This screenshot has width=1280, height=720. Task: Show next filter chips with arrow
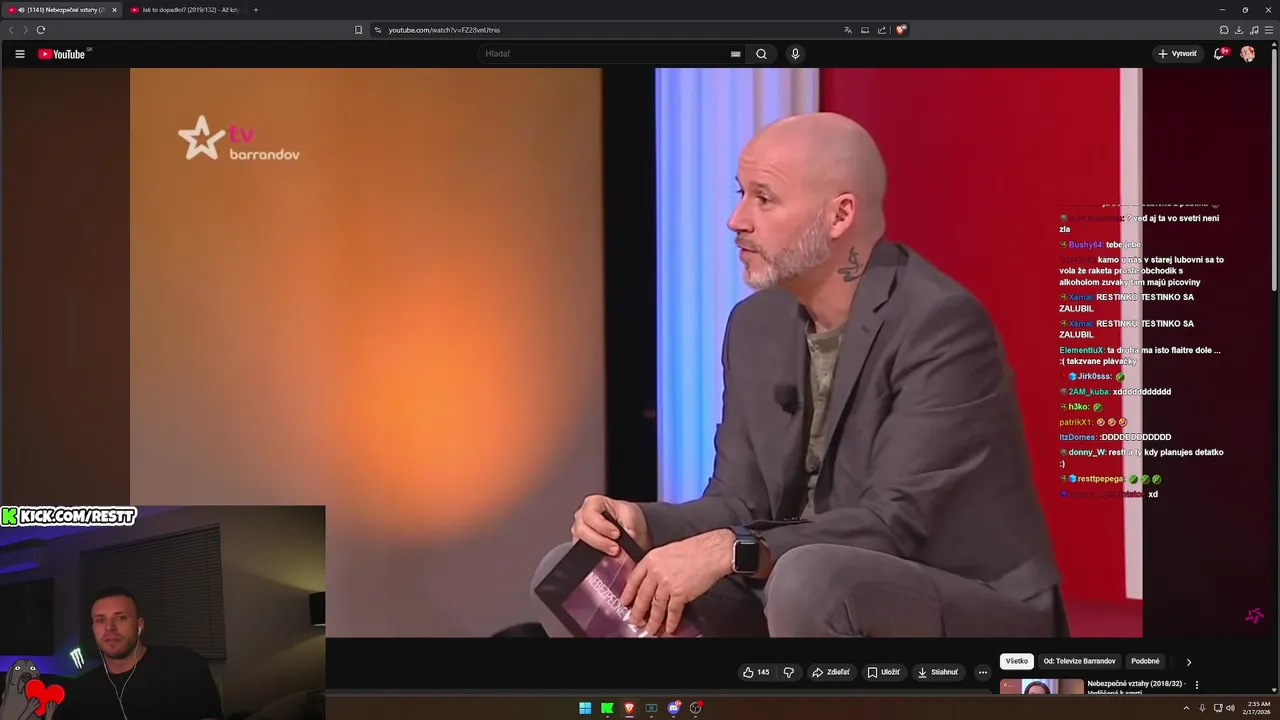[1188, 661]
